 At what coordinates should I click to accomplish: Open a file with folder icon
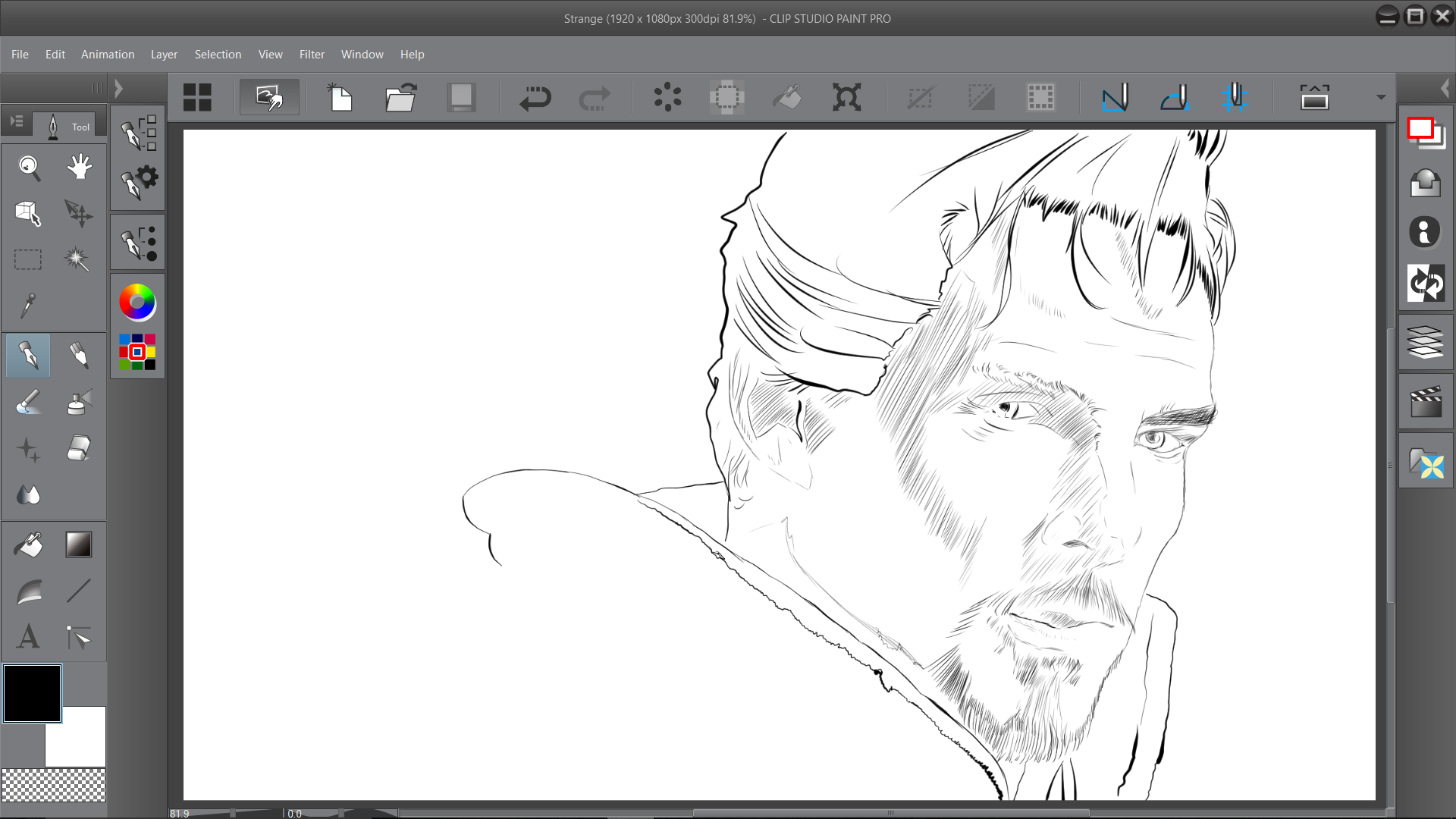(400, 97)
